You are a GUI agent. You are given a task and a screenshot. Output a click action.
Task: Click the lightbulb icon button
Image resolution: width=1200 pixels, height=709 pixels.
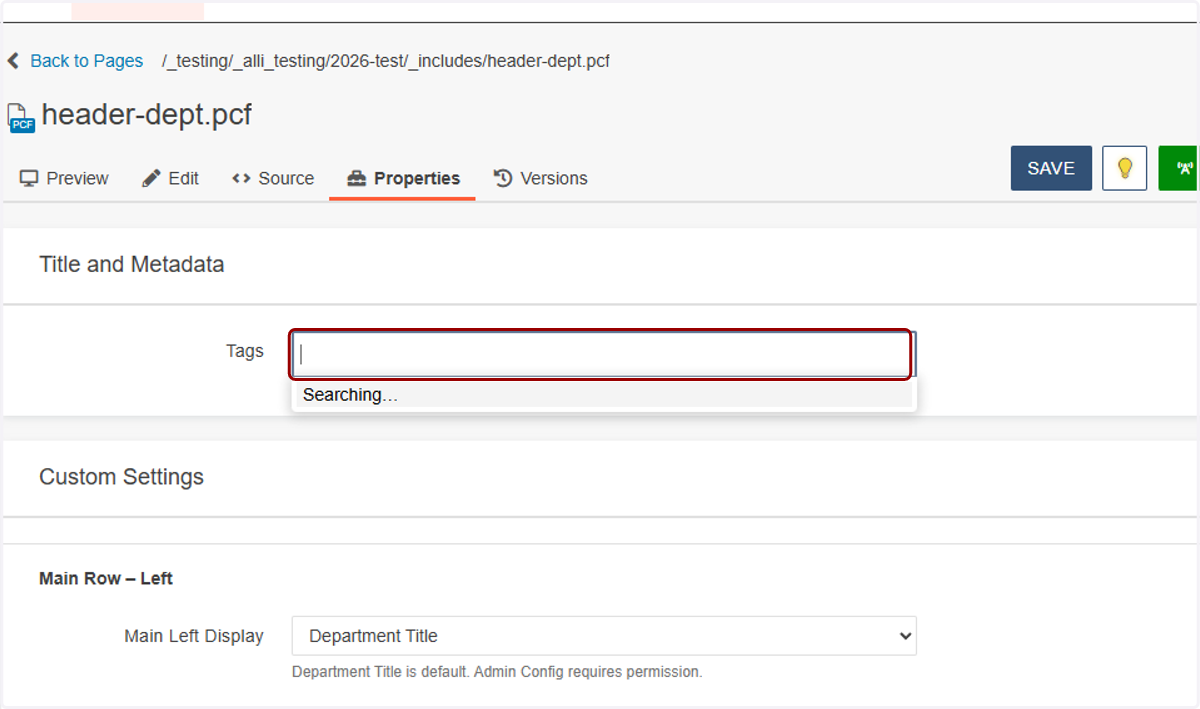1124,168
